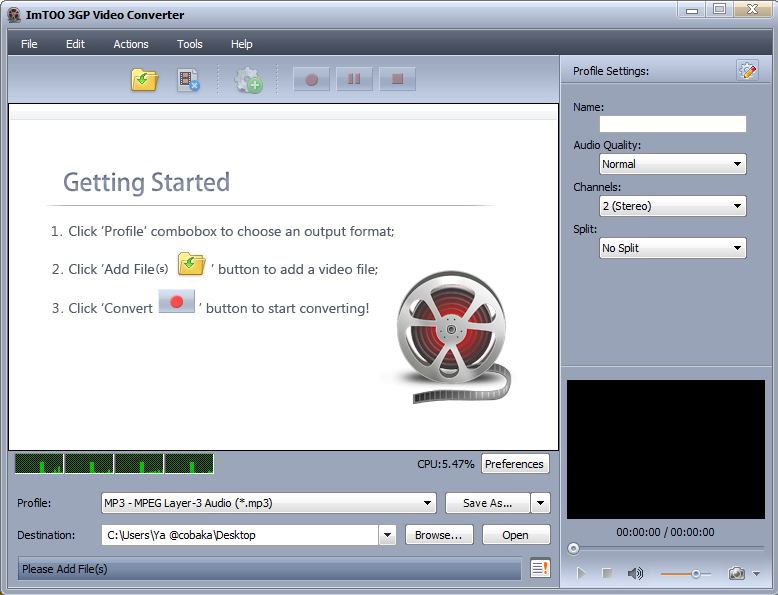Image resolution: width=778 pixels, height=595 pixels.
Task: Click the Add File(s) folder toolbar icon
Action: point(144,79)
